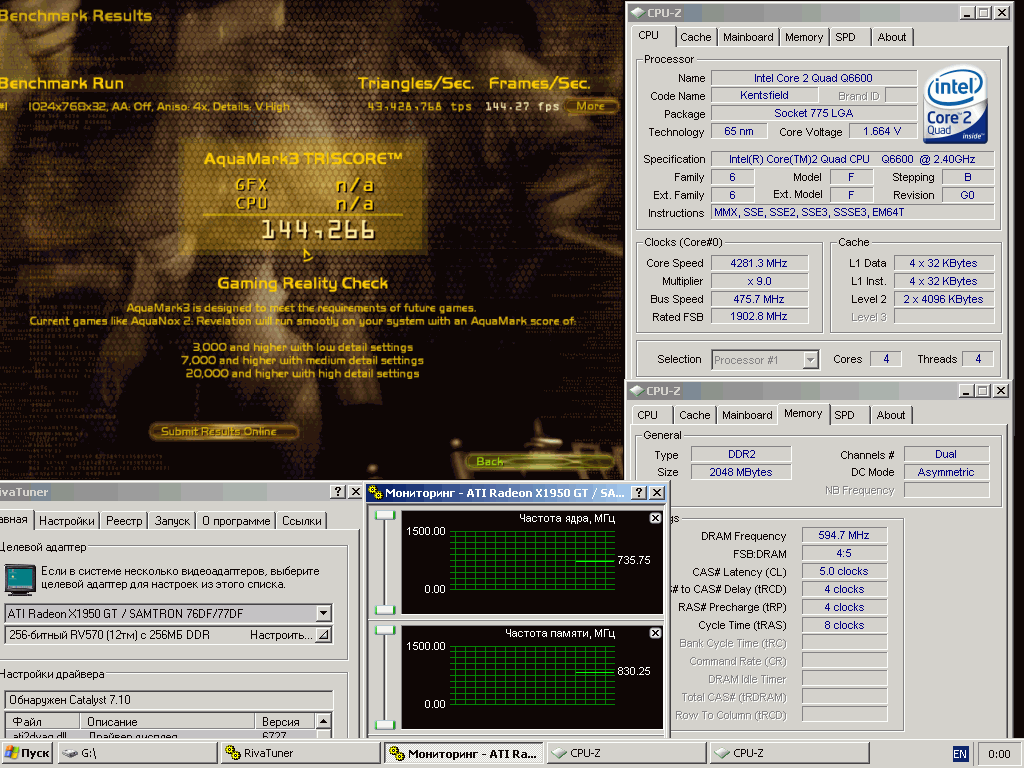The width and height of the screenshot is (1024, 768).
Task: Open the Пуск start menu
Action: [27, 753]
